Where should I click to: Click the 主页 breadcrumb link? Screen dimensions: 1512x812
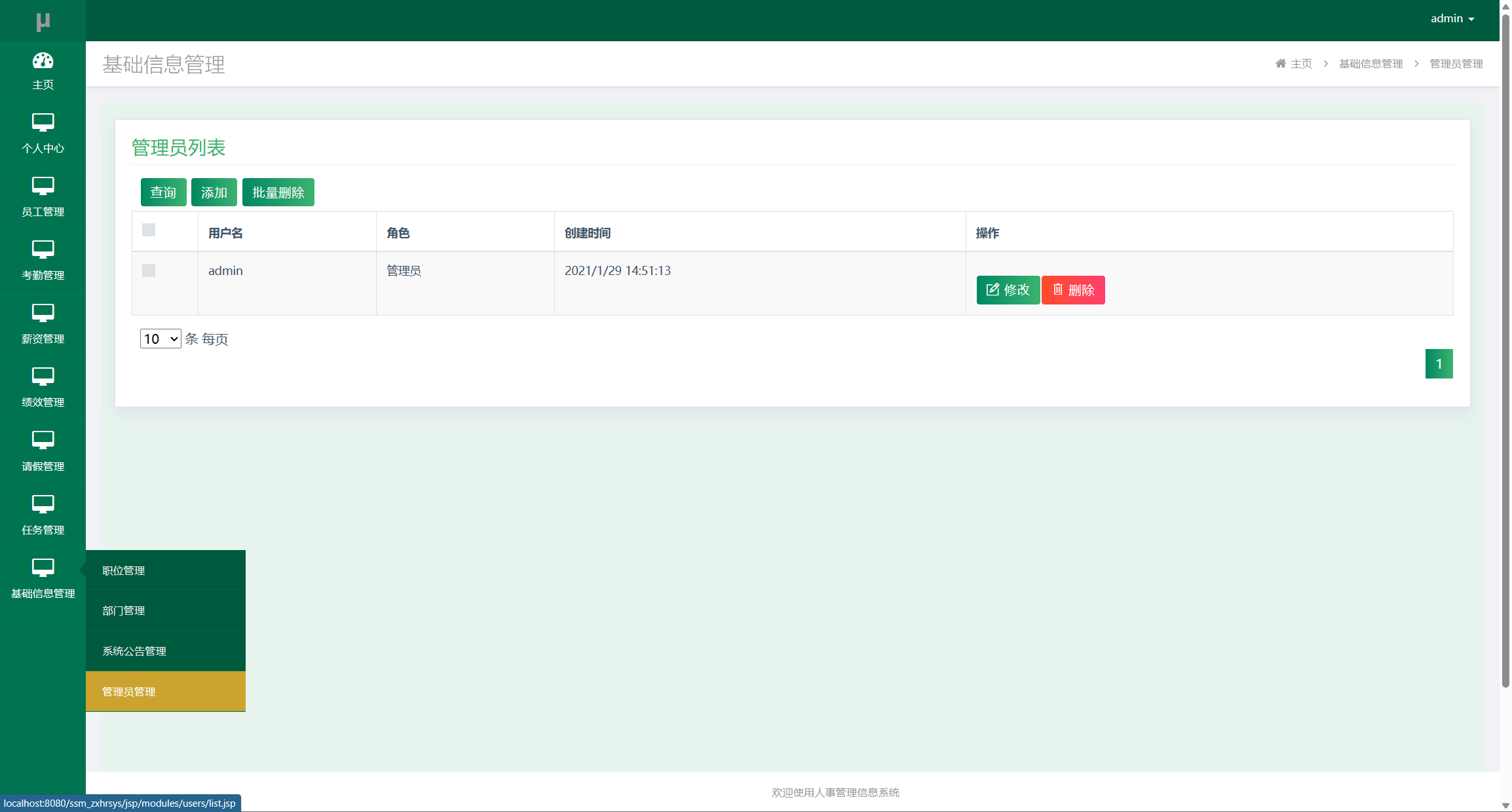1300,64
